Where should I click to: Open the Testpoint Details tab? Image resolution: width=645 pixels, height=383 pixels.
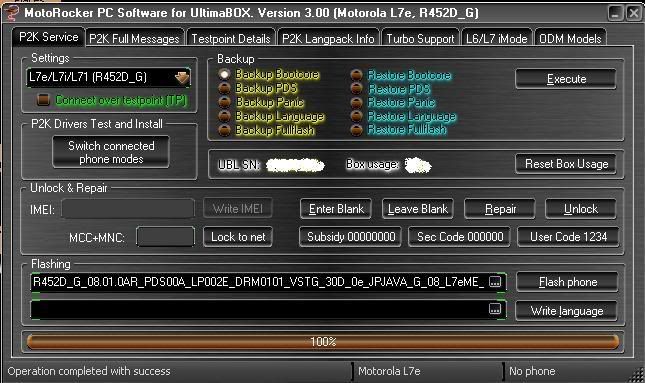(231, 39)
